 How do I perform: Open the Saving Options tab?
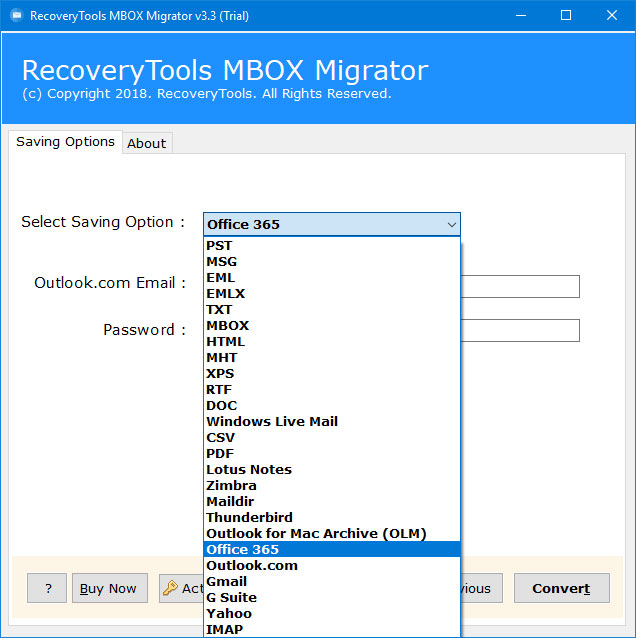click(x=66, y=142)
